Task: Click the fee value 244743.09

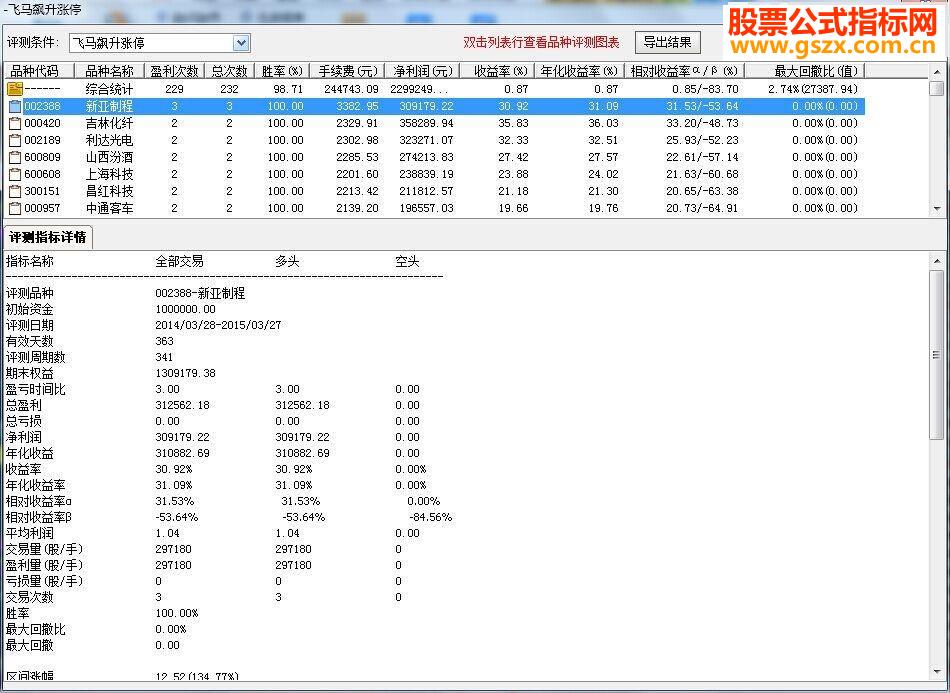Action: (x=351, y=89)
